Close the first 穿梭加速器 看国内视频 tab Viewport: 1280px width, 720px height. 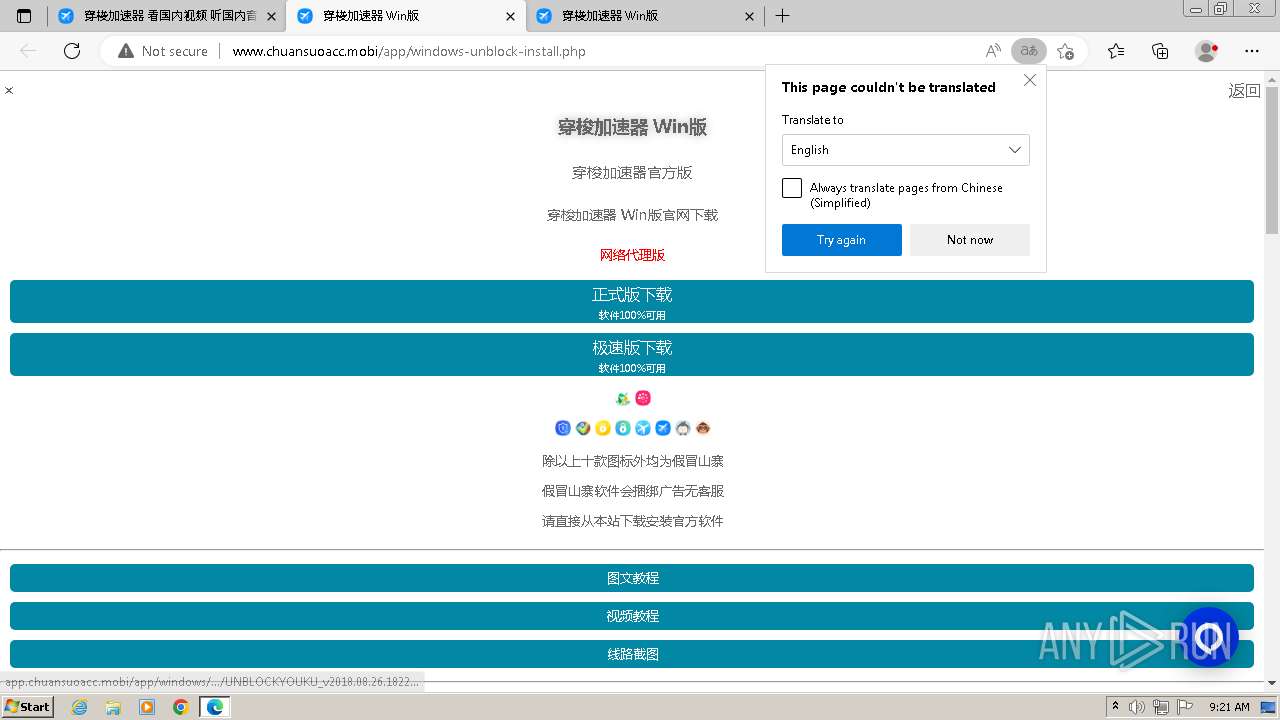pyautogui.click(x=271, y=16)
